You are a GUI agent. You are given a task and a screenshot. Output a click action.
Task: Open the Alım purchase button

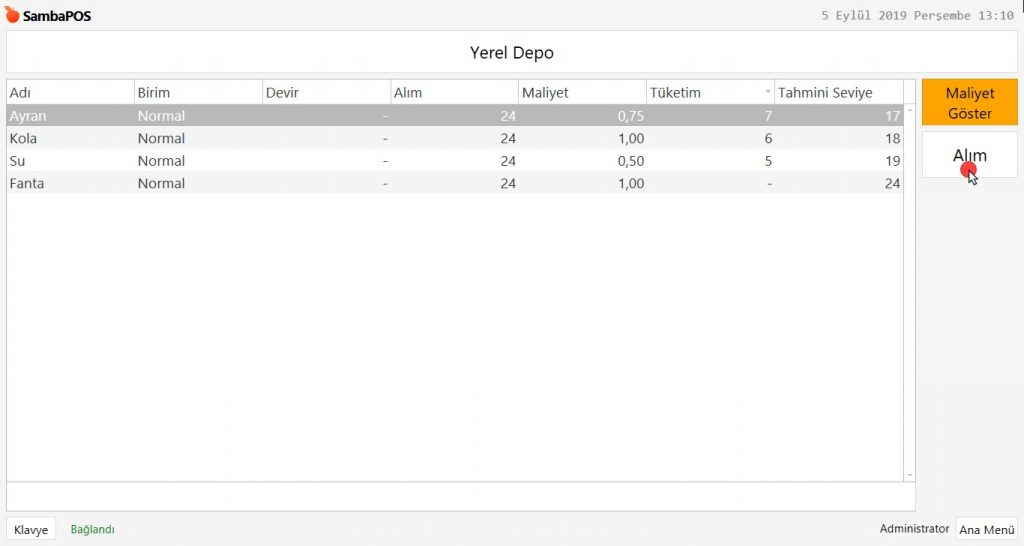point(969,155)
